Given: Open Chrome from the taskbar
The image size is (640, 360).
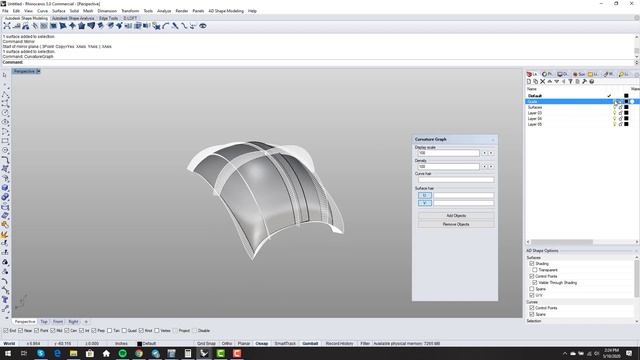Looking at the screenshot, I should click(x=139, y=353).
